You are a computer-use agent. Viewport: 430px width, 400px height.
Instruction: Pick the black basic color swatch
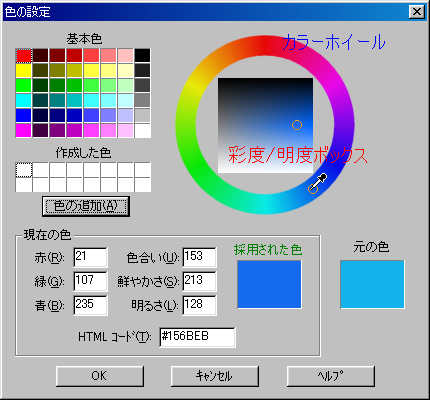coord(143,55)
